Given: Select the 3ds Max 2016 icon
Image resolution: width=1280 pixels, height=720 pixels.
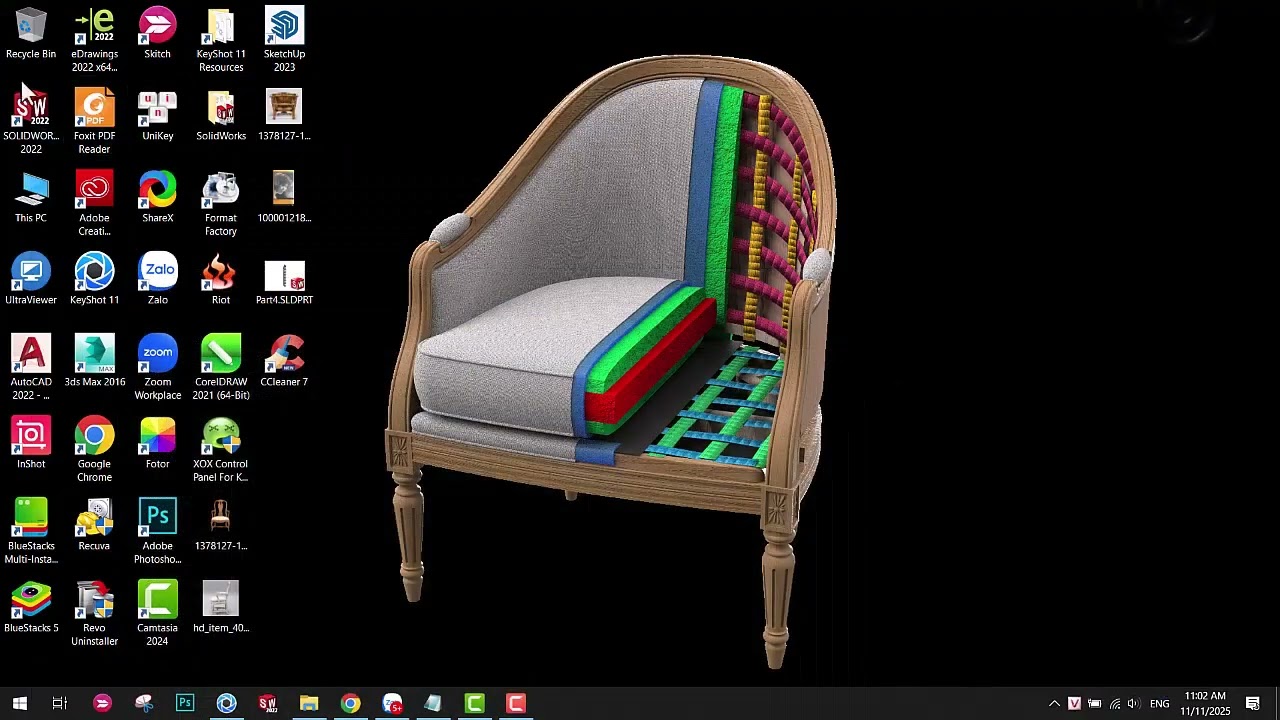Looking at the screenshot, I should 94,362.
